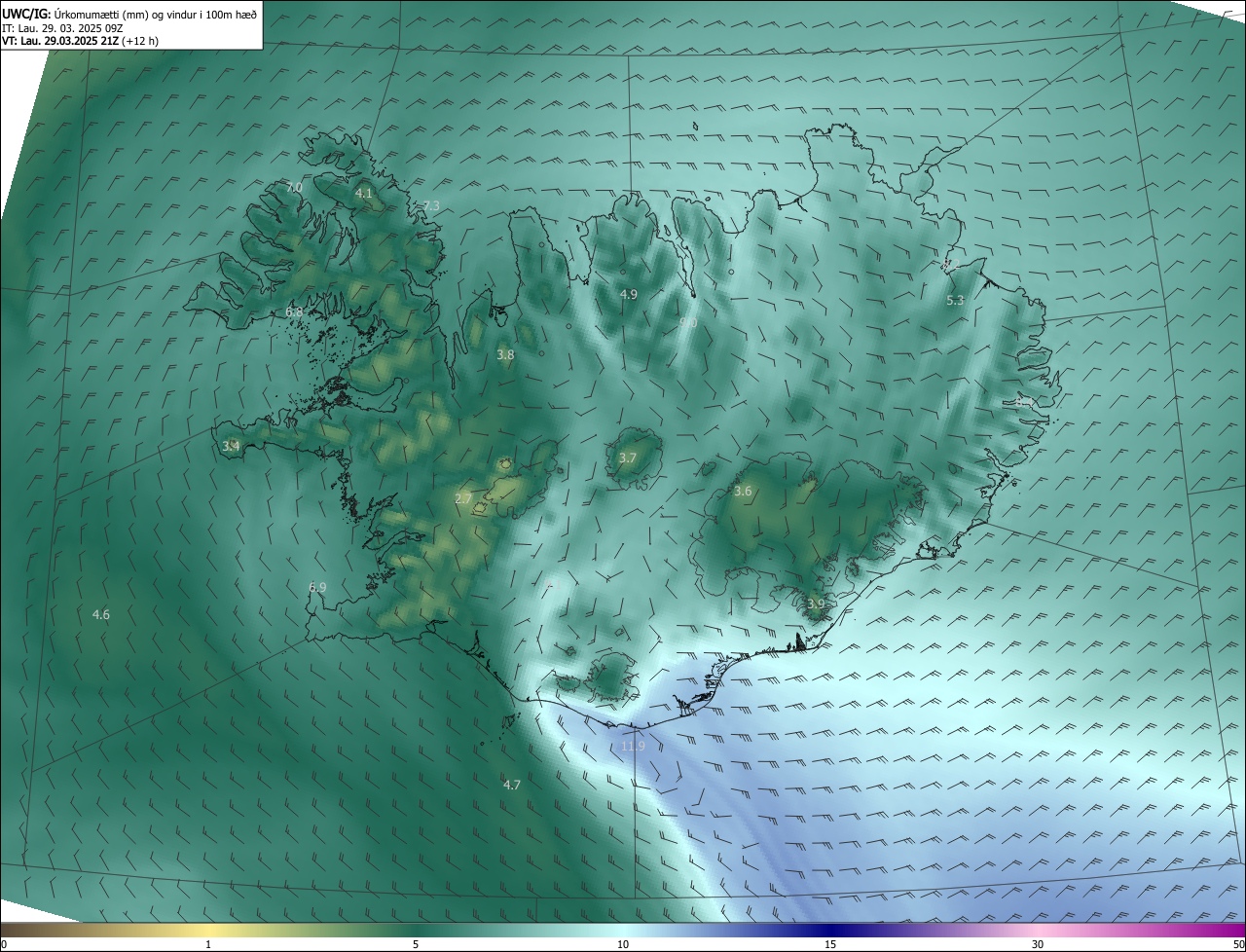Screen dimensions: 1246x952
Task: Click the 7.0 value label in the Westfjords
Action: 295,187
